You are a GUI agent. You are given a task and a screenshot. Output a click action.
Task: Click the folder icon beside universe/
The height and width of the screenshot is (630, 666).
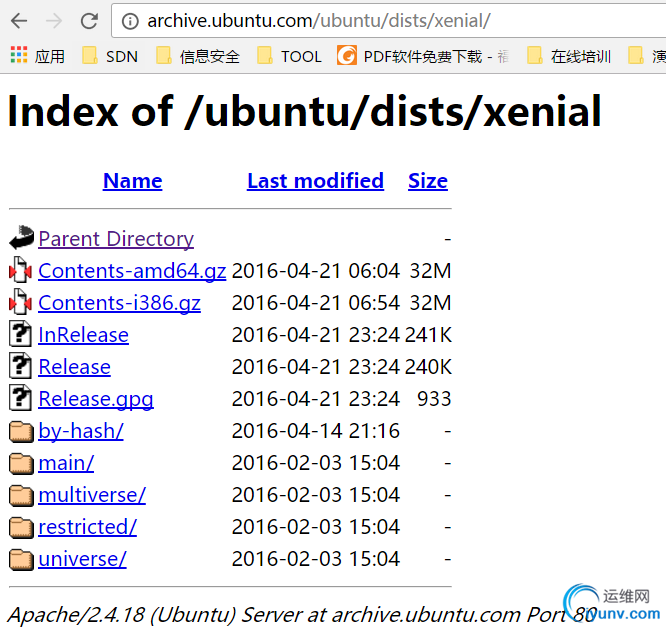[x=21, y=559]
